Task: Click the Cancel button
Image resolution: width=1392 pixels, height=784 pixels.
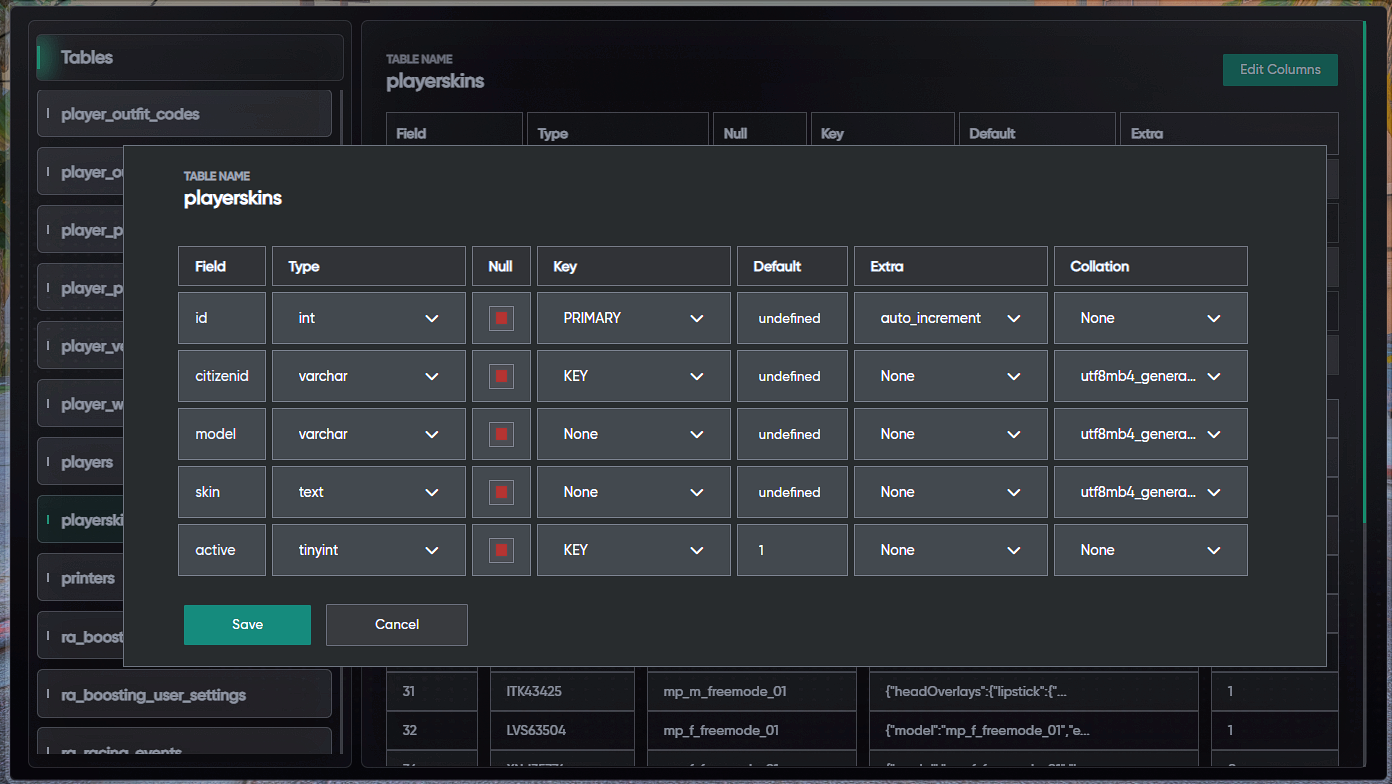Action: coord(397,625)
